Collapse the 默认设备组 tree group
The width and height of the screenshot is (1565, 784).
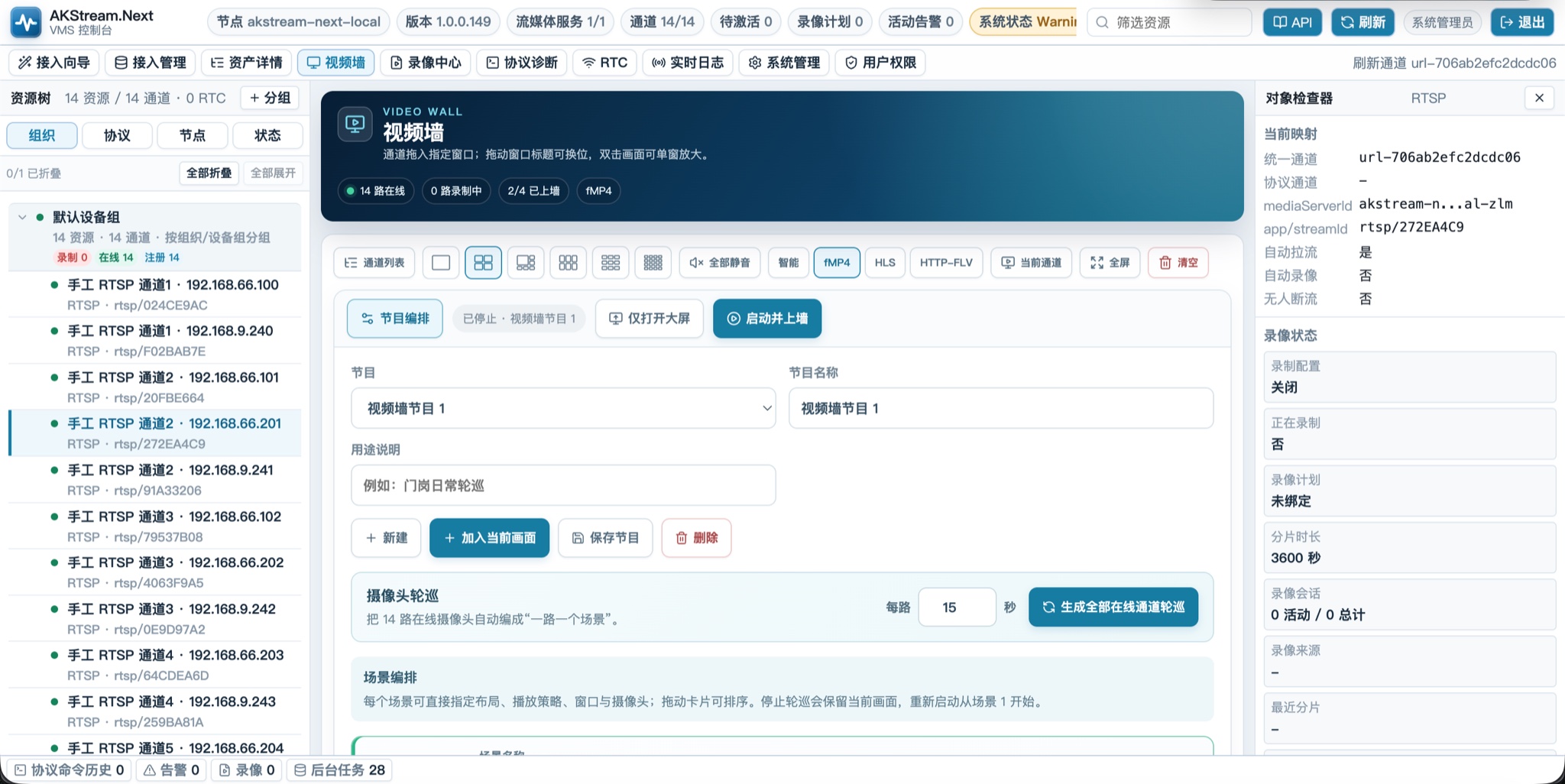pos(22,217)
